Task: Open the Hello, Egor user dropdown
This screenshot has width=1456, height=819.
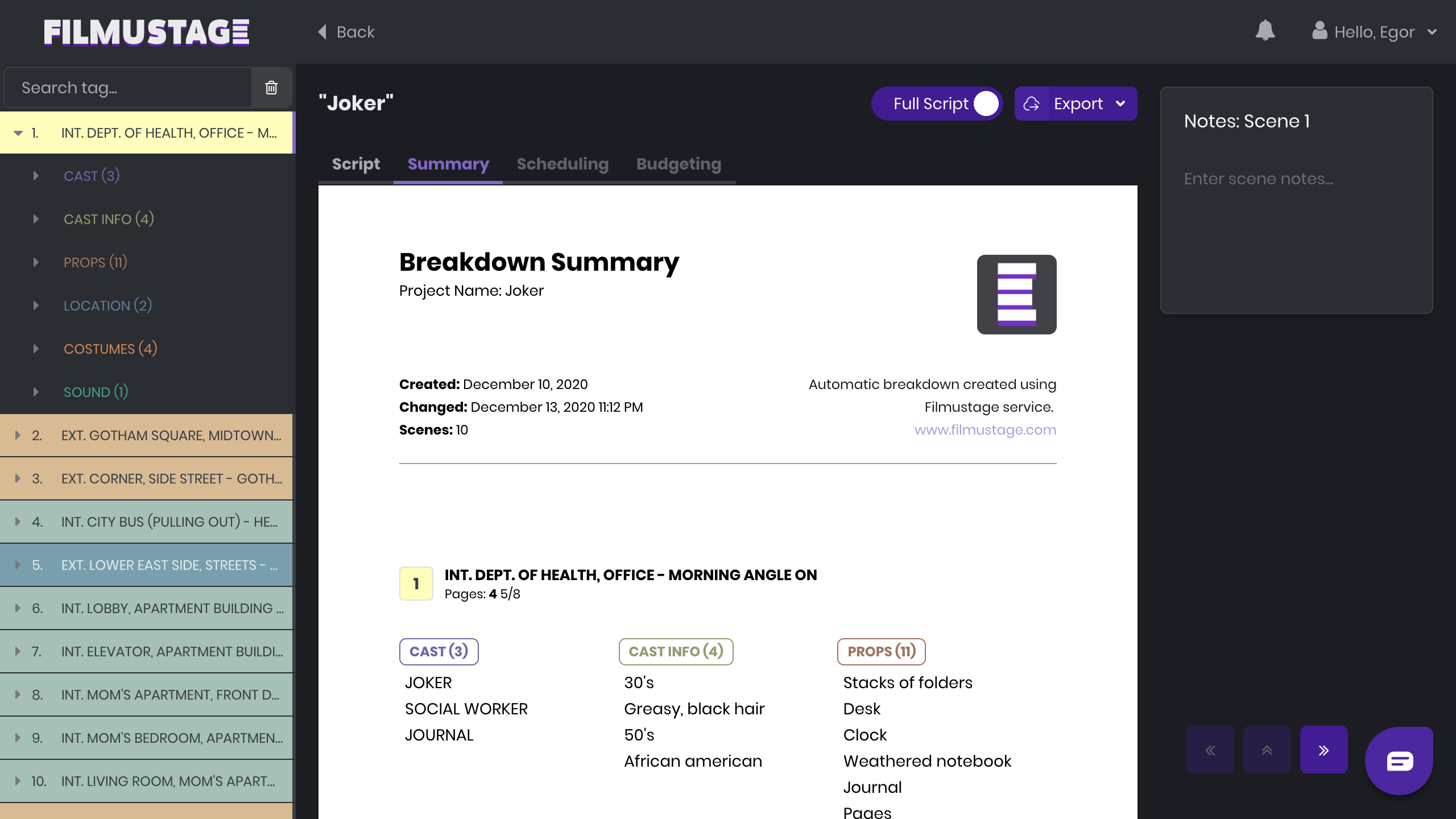Action: pyautogui.click(x=1374, y=32)
